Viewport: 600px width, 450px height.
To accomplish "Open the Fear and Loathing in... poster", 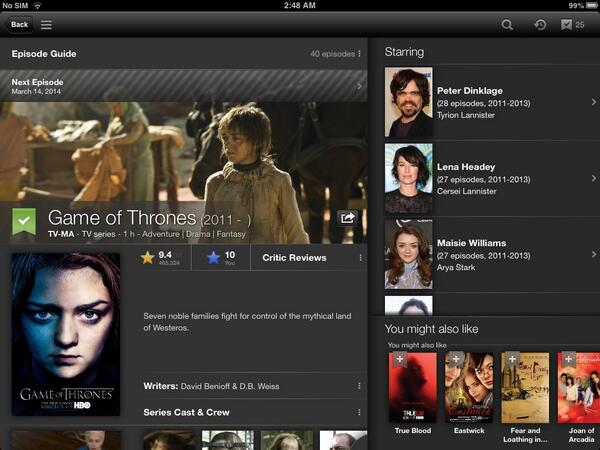I will coord(525,388).
